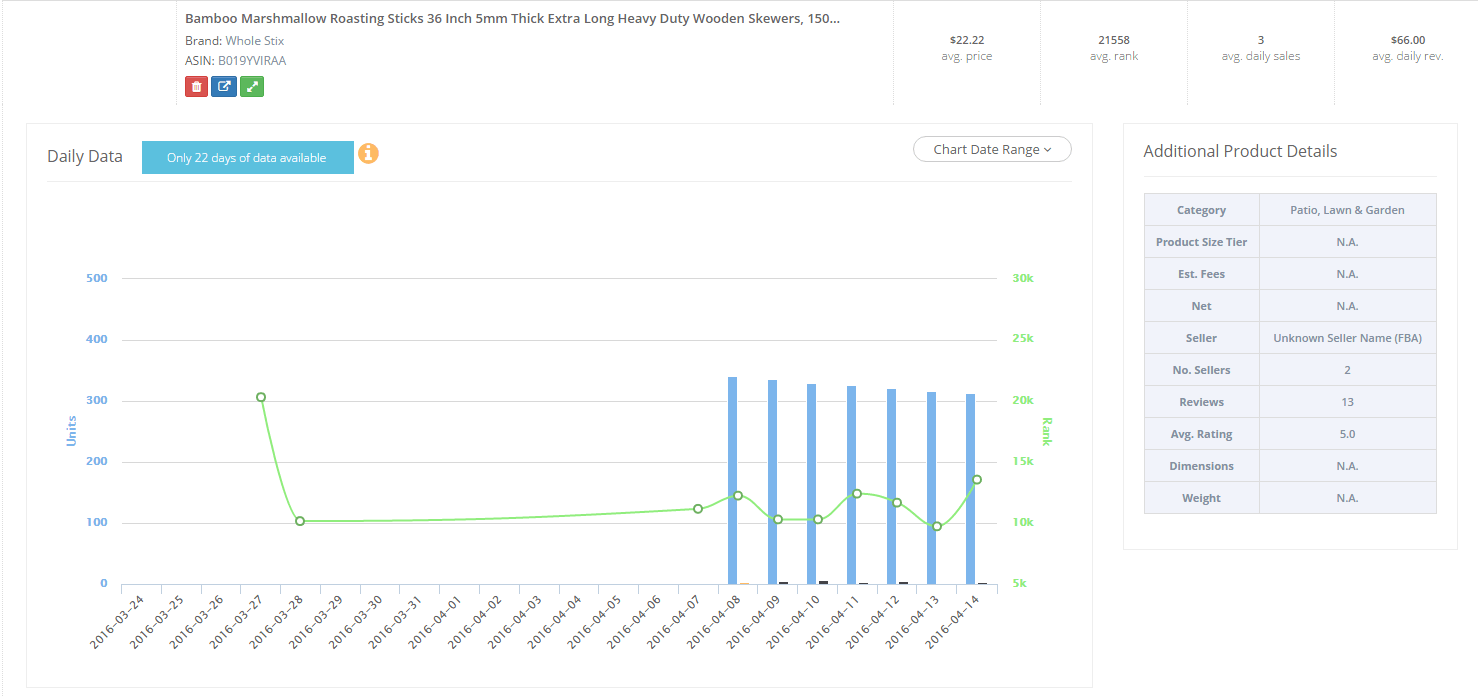The width and height of the screenshot is (1478, 696).
Task: Click the $22.22 avg. price value
Action: (x=967, y=40)
